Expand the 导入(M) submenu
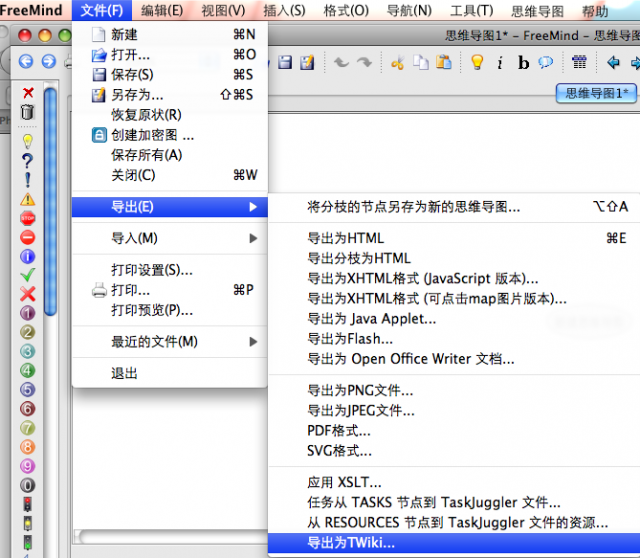 click(x=170, y=238)
